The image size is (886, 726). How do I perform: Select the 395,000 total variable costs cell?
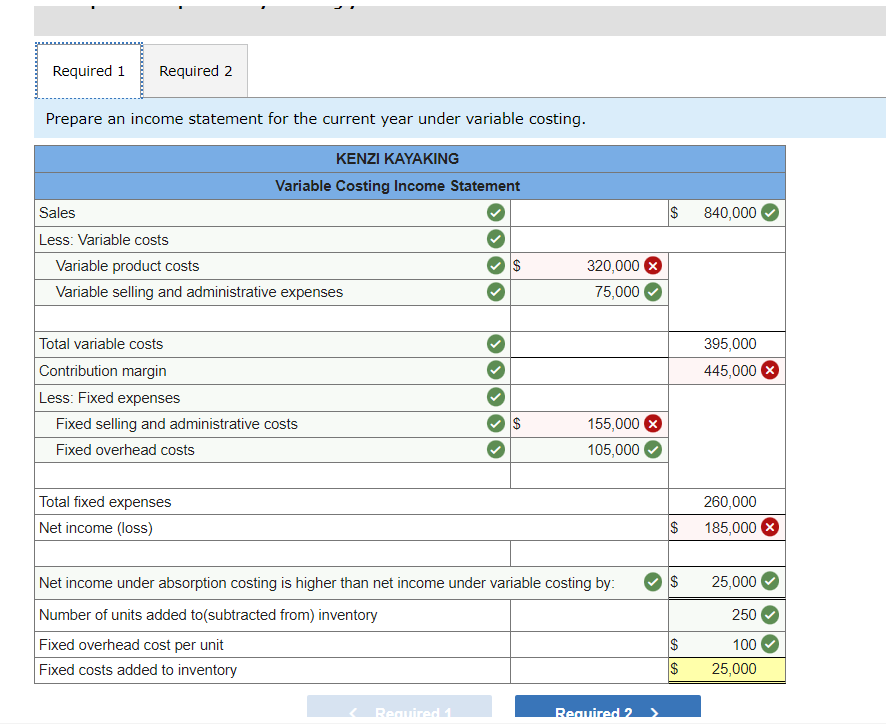pyautogui.click(x=727, y=344)
